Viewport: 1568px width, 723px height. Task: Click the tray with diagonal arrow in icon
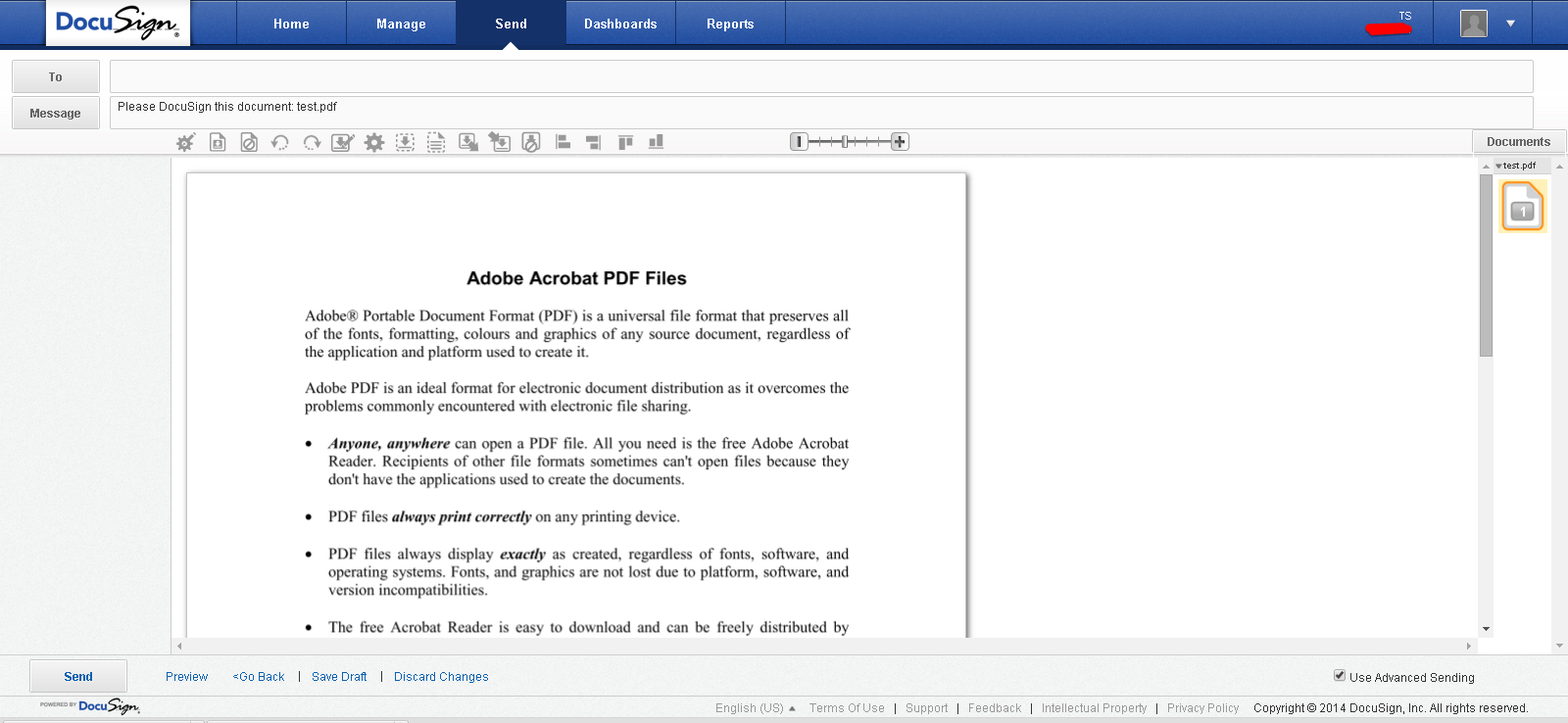[500, 142]
